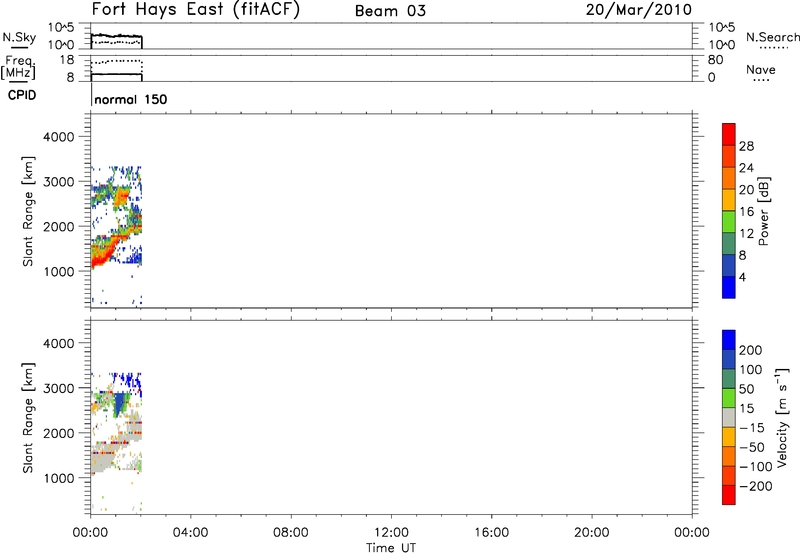800x554 pixels.
Task: Click the 4000 tick on power panel axis
Action: (x=59, y=137)
